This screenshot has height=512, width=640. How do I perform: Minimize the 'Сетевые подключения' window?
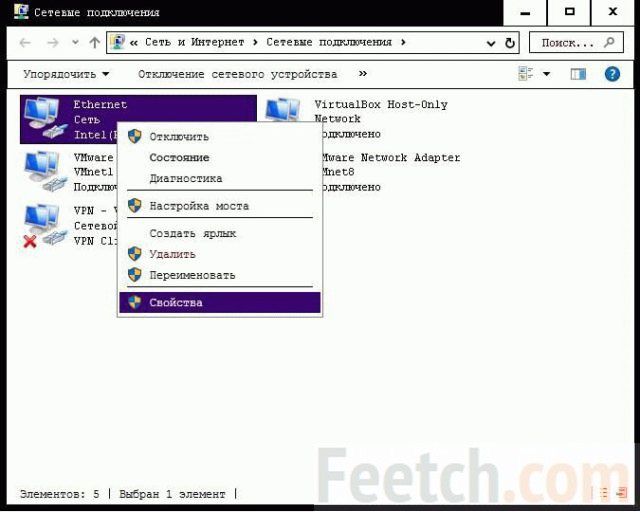point(525,13)
